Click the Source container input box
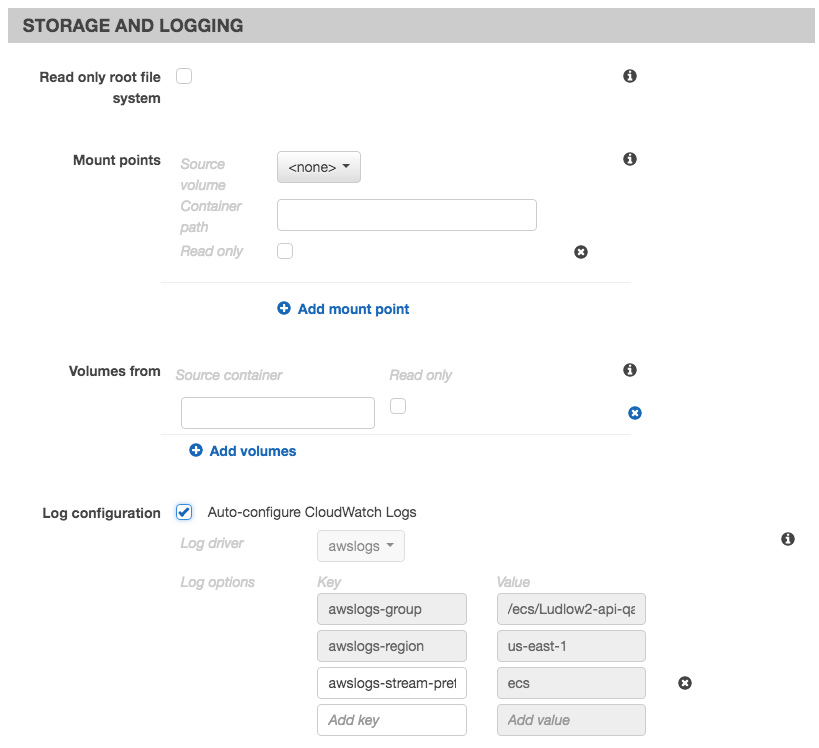The image size is (819, 748). [x=277, y=413]
